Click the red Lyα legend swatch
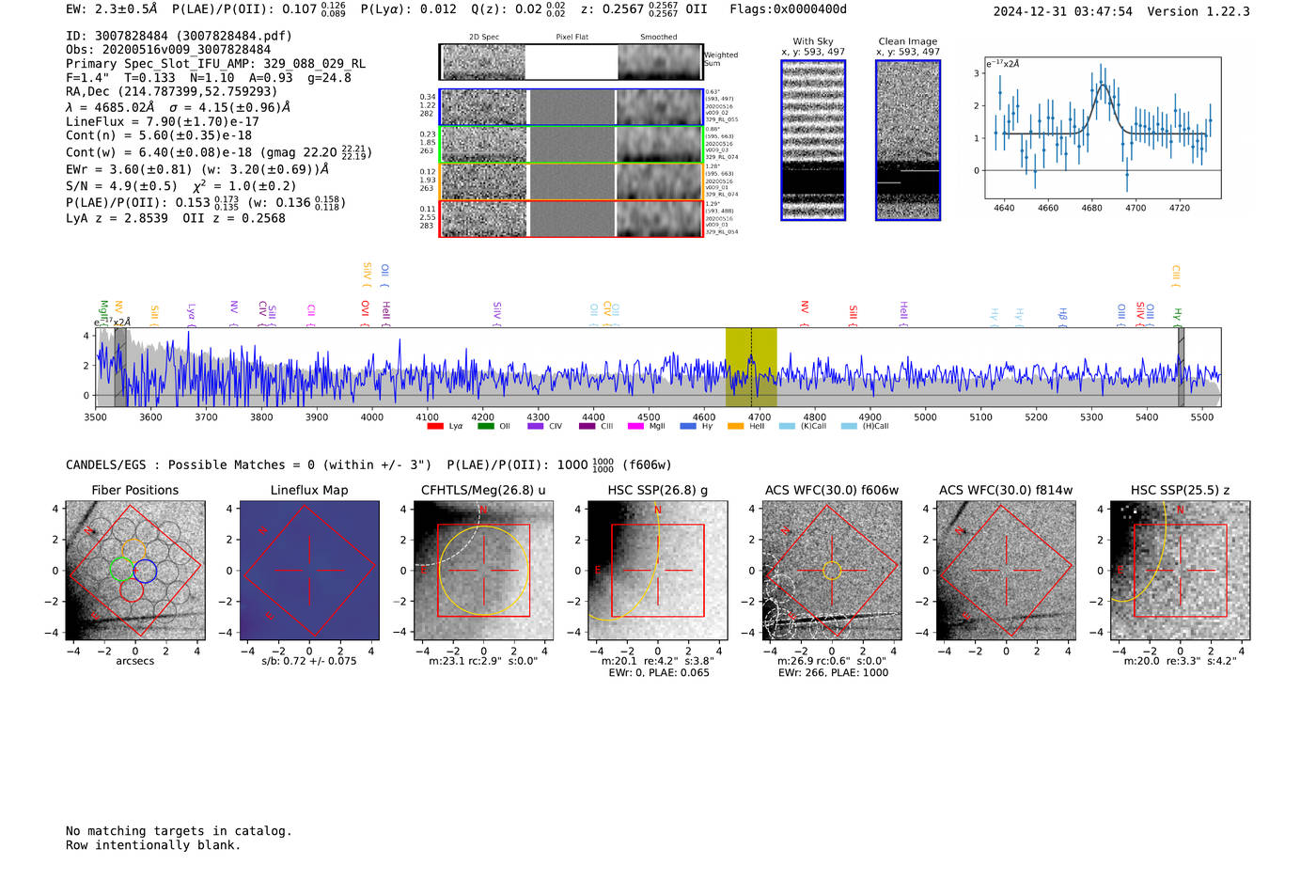 435,426
